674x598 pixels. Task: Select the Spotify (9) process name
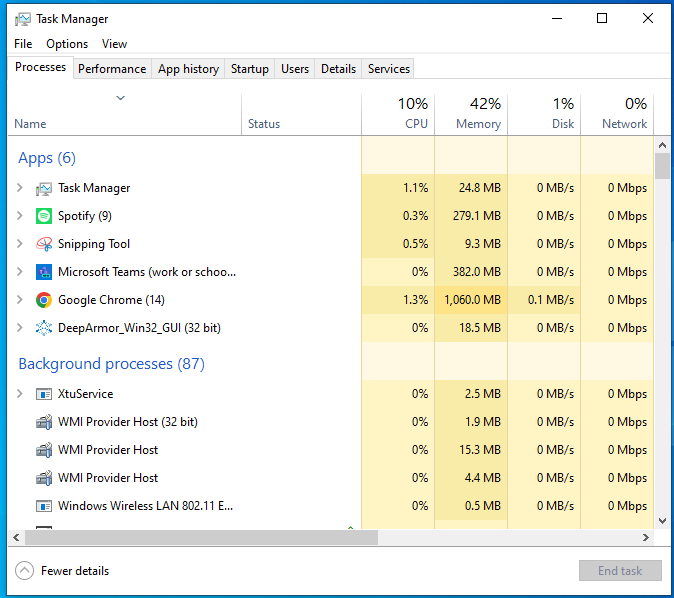pos(85,216)
